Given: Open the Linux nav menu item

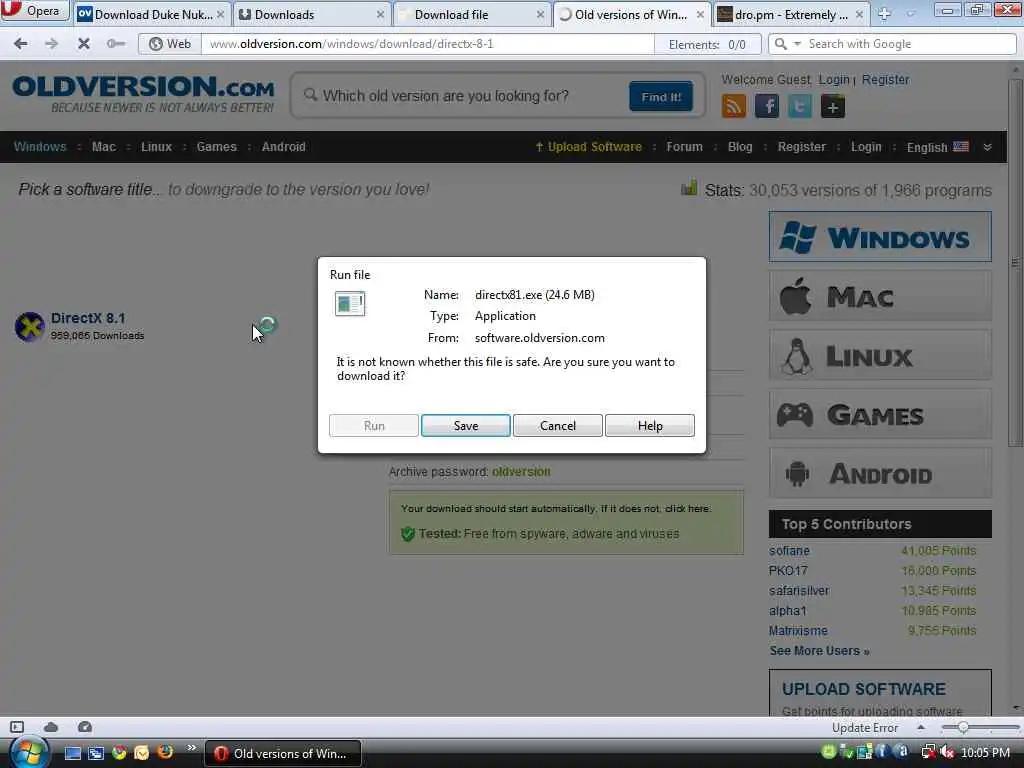Looking at the screenshot, I should point(156,146).
